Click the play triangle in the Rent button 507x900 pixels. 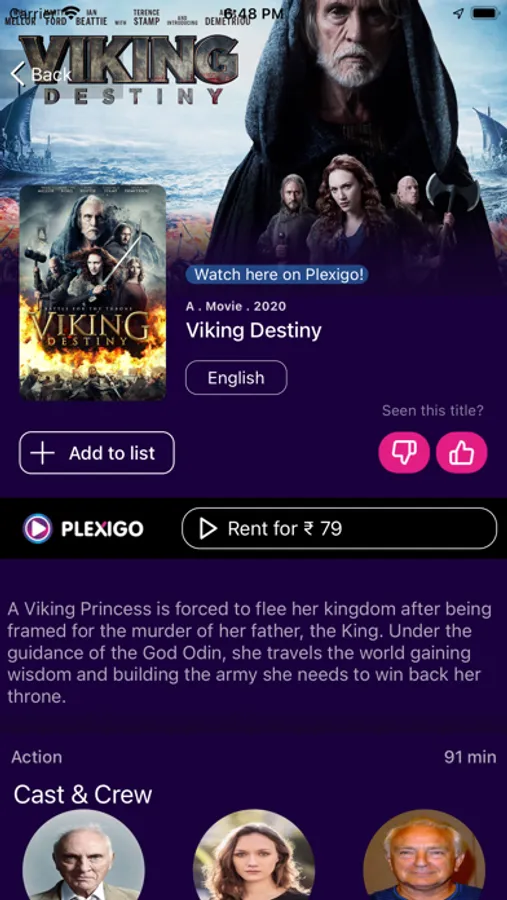coord(208,529)
